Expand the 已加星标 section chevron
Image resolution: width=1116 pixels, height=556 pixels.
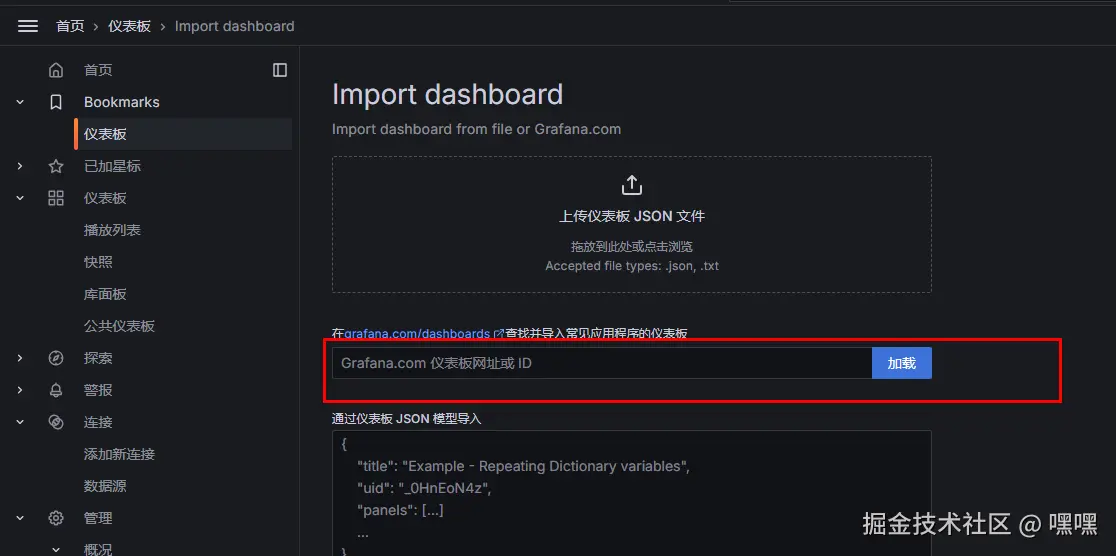tap(20, 166)
